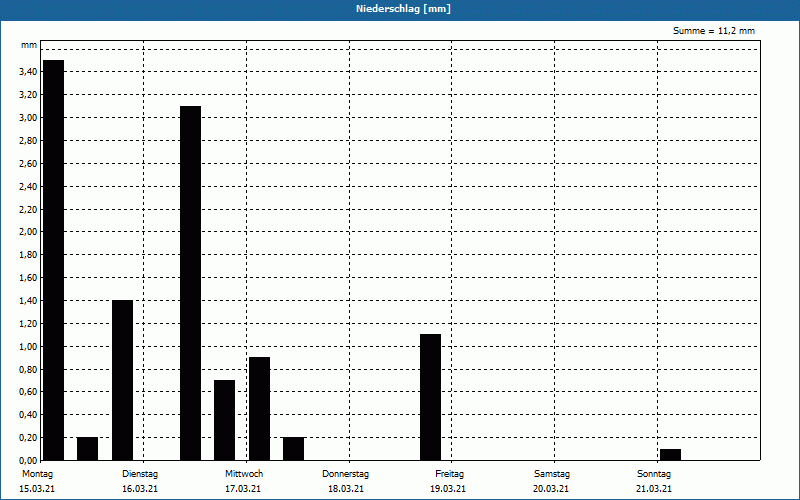This screenshot has height=500, width=800.
Task: Click the date '21.03.21'
Action: (x=654, y=489)
